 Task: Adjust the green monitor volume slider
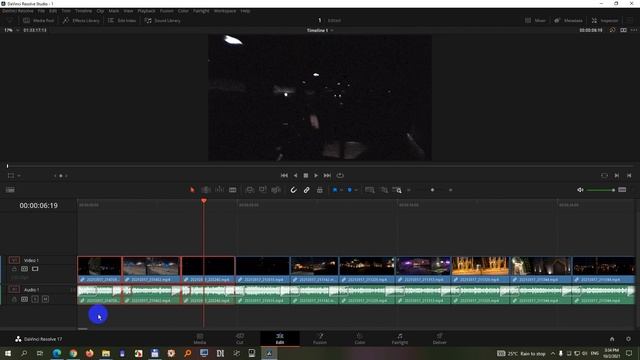click(x=601, y=190)
